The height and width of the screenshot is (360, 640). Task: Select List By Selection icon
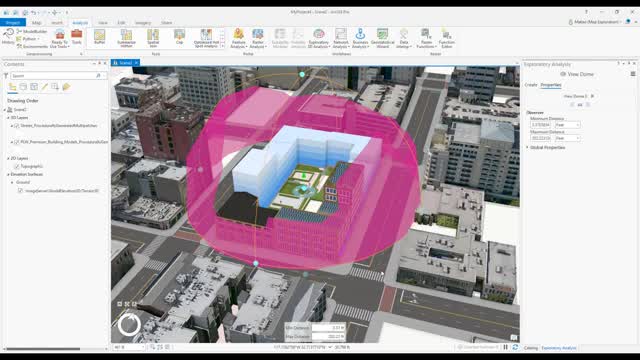(34, 87)
